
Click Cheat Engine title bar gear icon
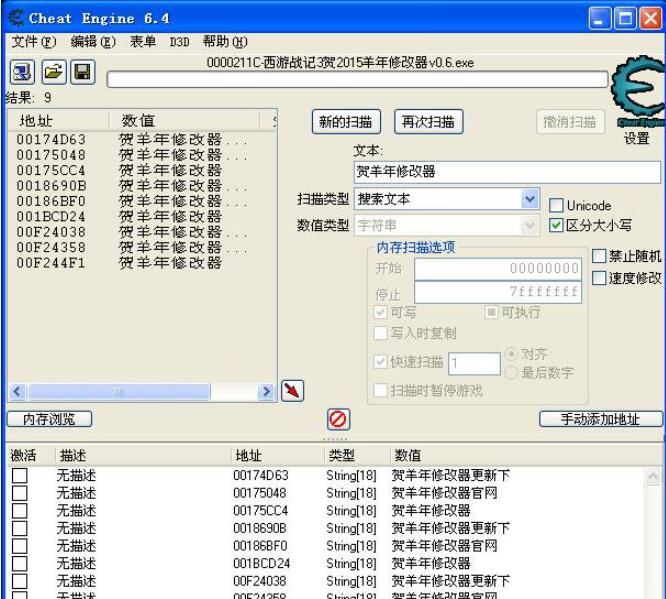click(x=16, y=18)
